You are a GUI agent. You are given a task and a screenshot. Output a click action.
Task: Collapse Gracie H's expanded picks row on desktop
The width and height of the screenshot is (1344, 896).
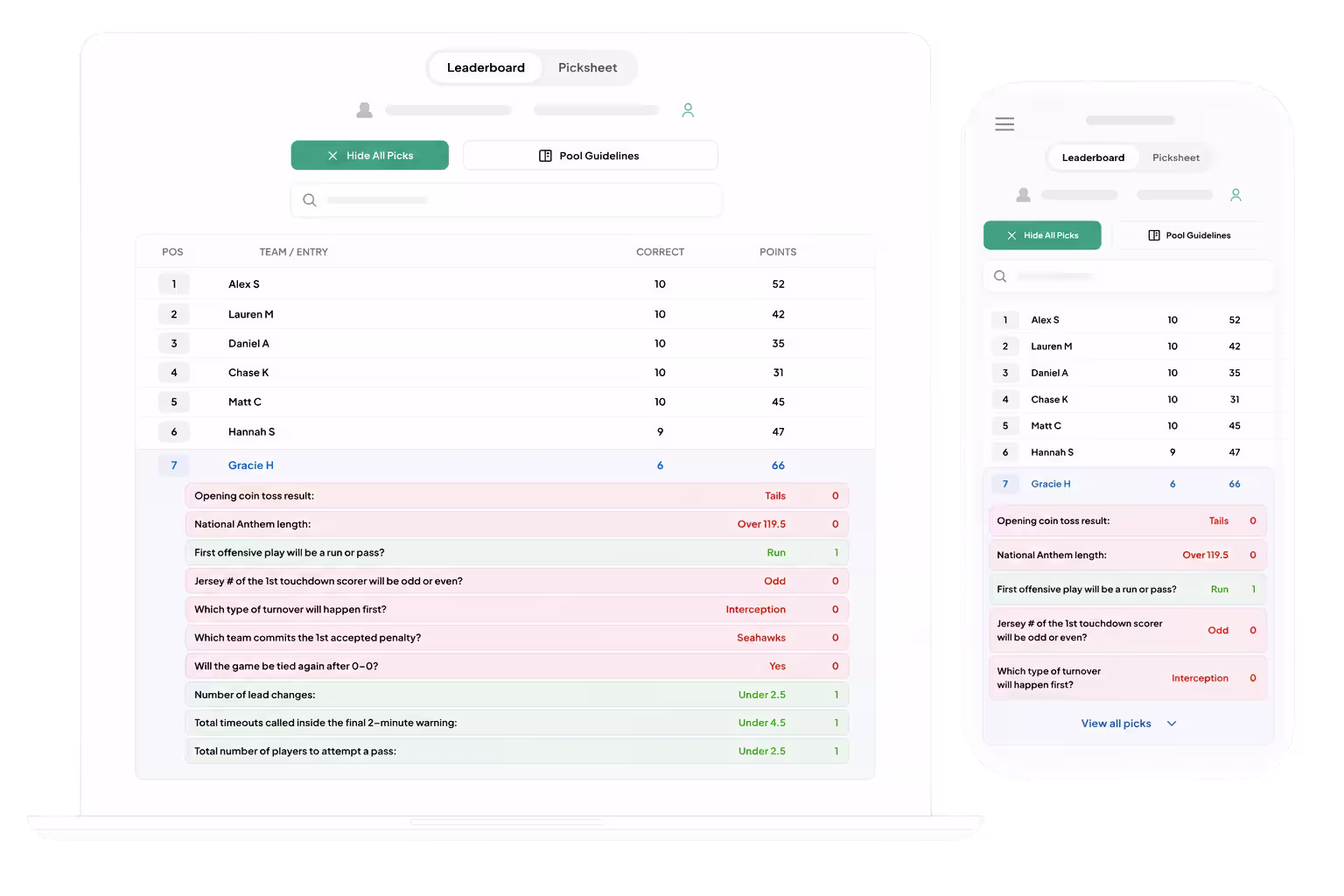[x=506, y=465]
